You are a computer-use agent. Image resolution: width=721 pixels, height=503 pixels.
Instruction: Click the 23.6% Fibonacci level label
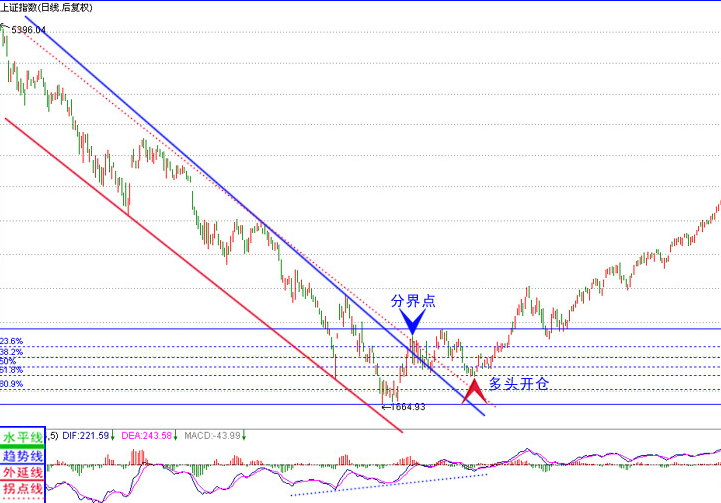point(12,341)
